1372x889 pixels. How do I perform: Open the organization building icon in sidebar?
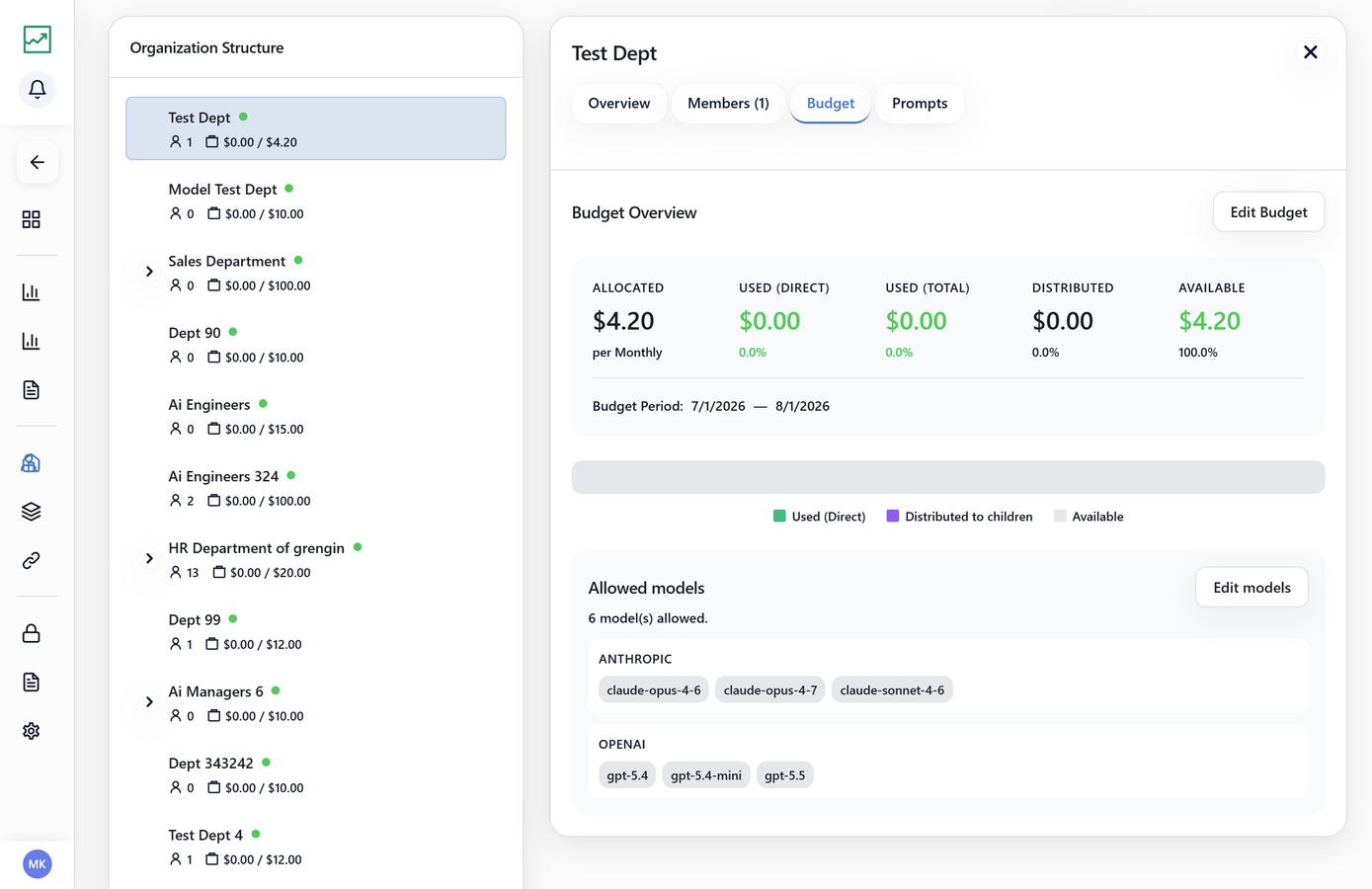(x=32, y=462)
